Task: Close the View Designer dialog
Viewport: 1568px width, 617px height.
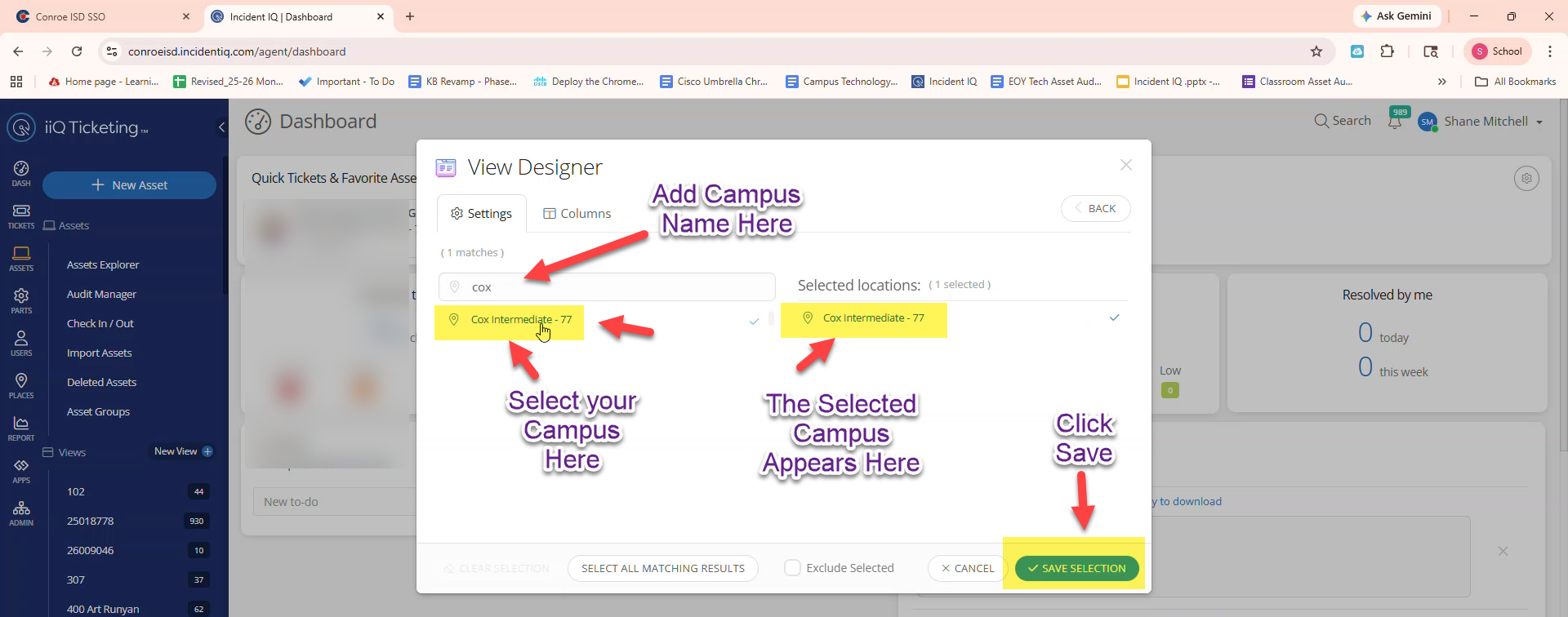Action: (x=1126, y=165)
